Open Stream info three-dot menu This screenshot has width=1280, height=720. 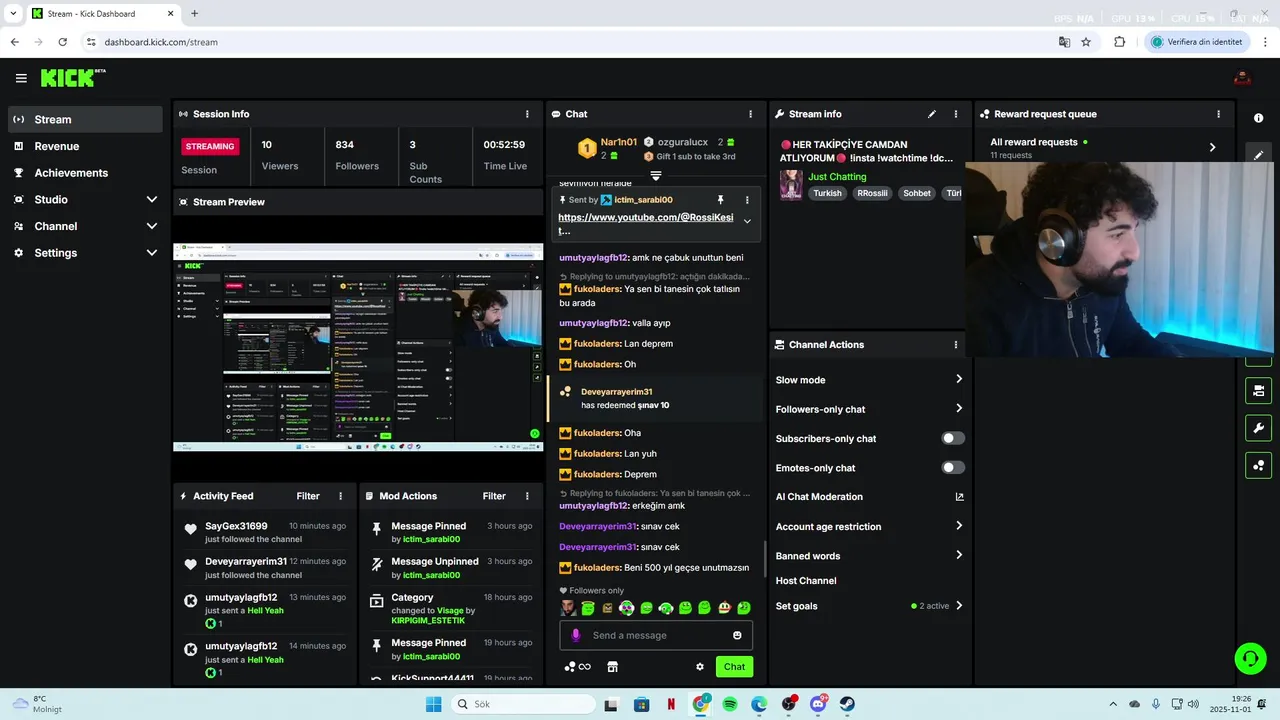tap(955, 114)
